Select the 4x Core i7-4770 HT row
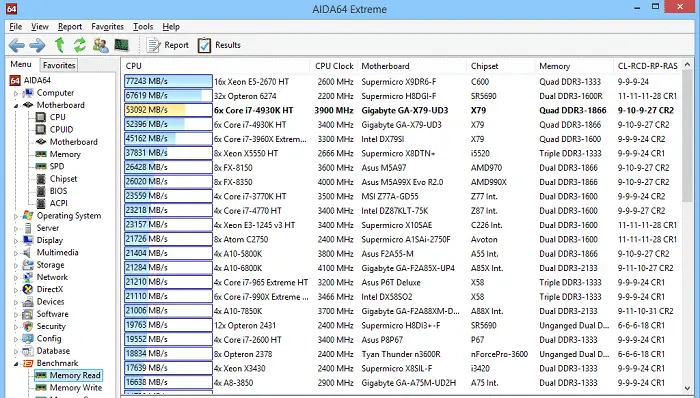This screenshot has width=700, height=398. click(x=402, y=211)
